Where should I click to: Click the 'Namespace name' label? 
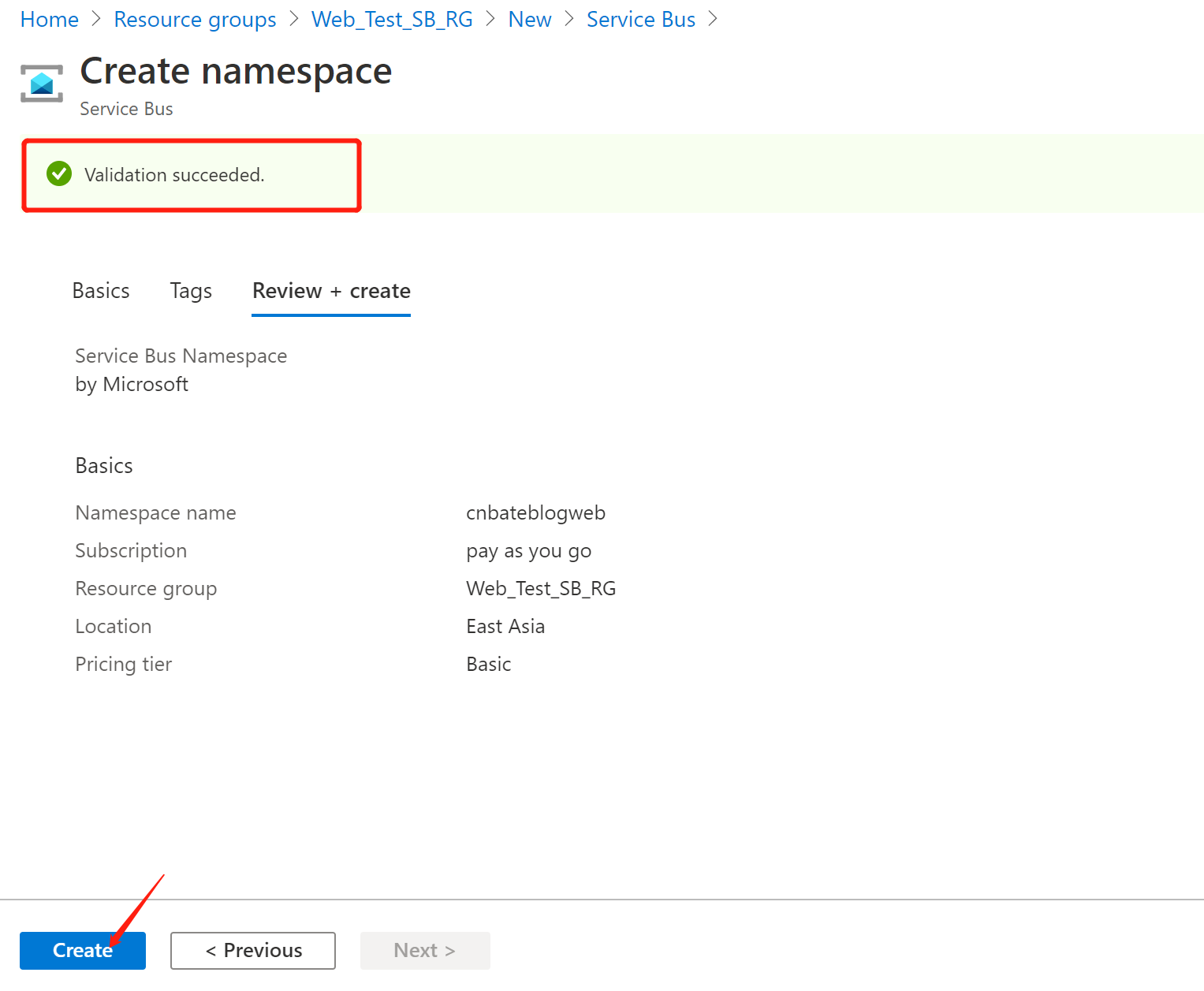click(156, 513)
